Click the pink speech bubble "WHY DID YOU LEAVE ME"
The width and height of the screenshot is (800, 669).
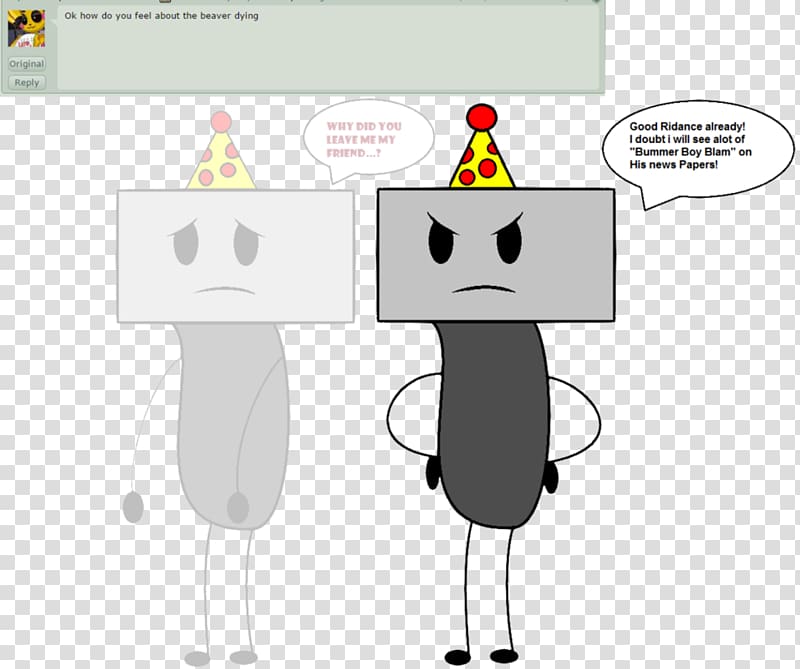click(368, 140)
